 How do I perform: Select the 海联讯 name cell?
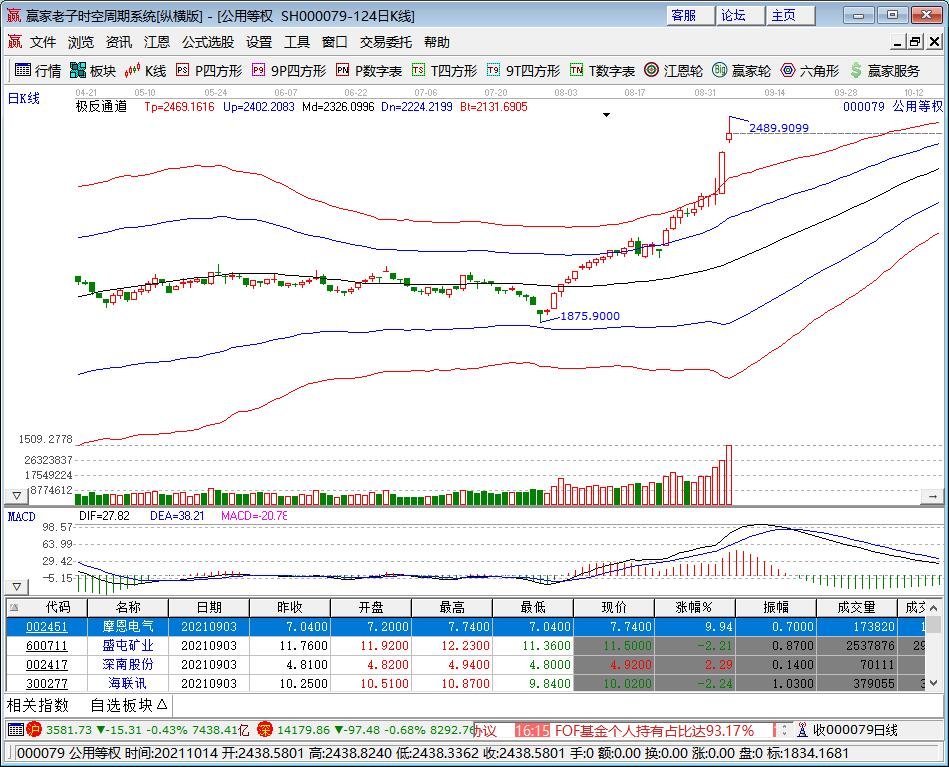coord(128,683)
